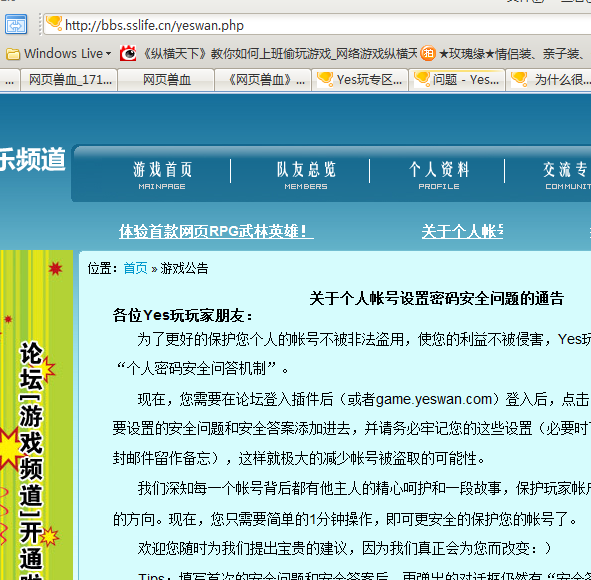Open 交流专 COMMUNITY nav item
Image resolution: width=591 pixels, height=580 pixels.
(x=567, y=174)
